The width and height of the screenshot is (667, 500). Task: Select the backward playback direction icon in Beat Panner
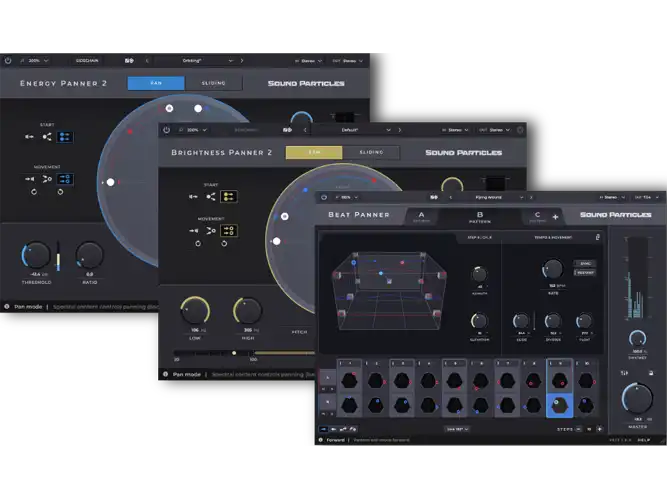pos(334,429)
